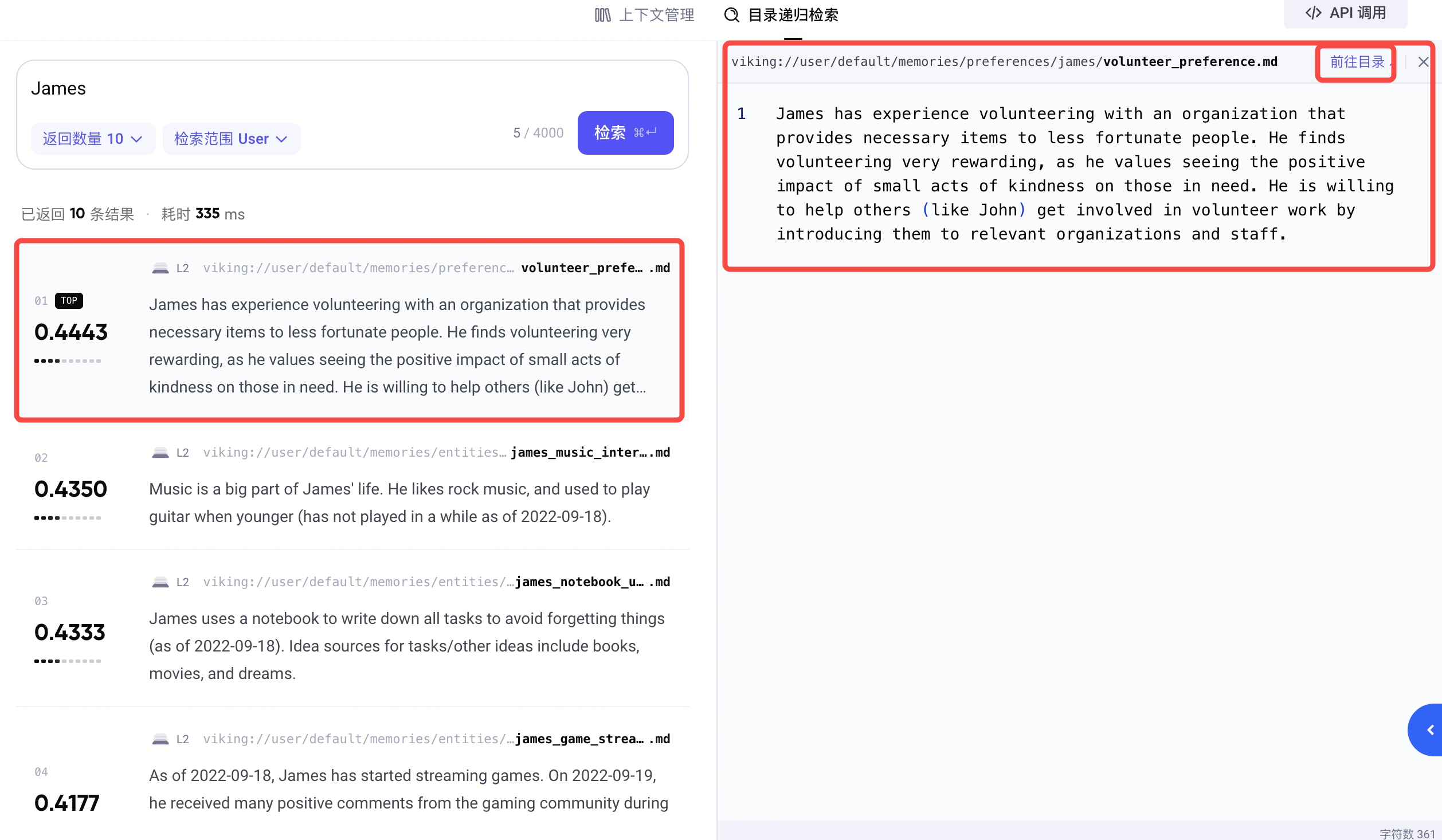Switch to the 目录递归检索 tab
1442x840 pixels.
(781, 15)
